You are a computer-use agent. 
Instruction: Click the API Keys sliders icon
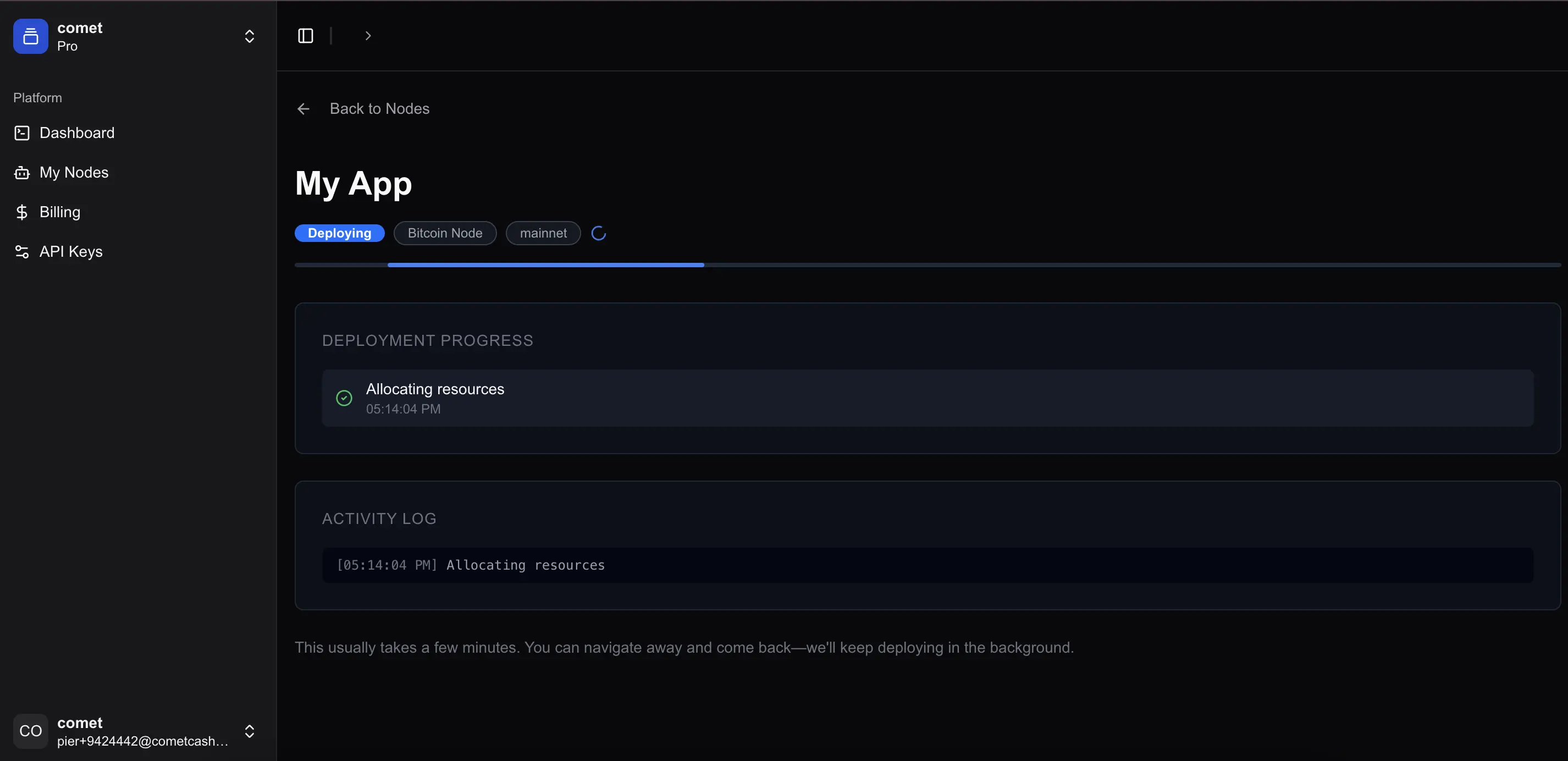click(x=22, y=251)
